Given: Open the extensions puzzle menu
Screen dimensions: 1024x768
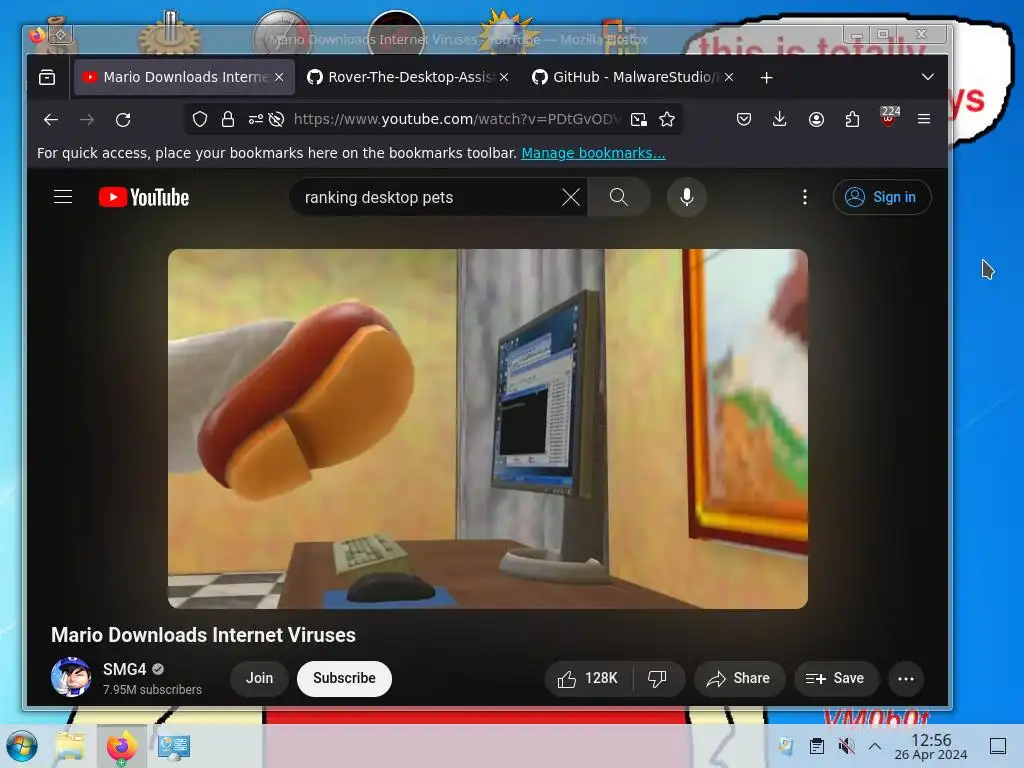Looking at the screenshot, I should tap(852, 119).
